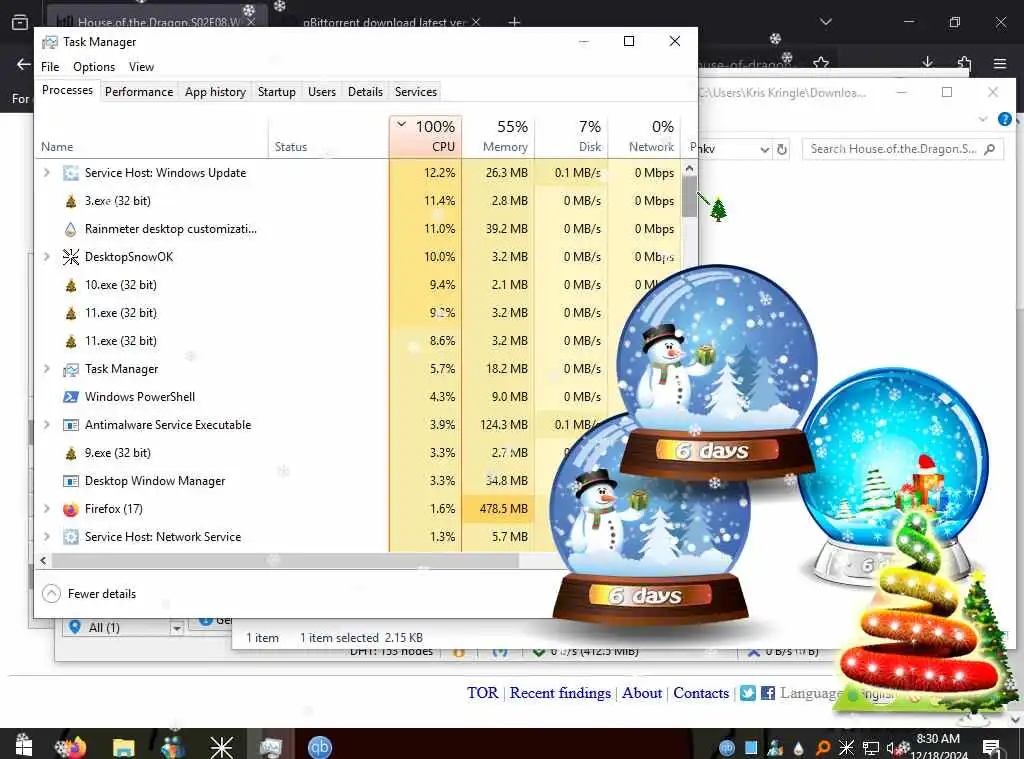The height and width of the screenshot is (759, 1024).
Task: Open the Options menu in Task Manager
Action: pos(94,67)
